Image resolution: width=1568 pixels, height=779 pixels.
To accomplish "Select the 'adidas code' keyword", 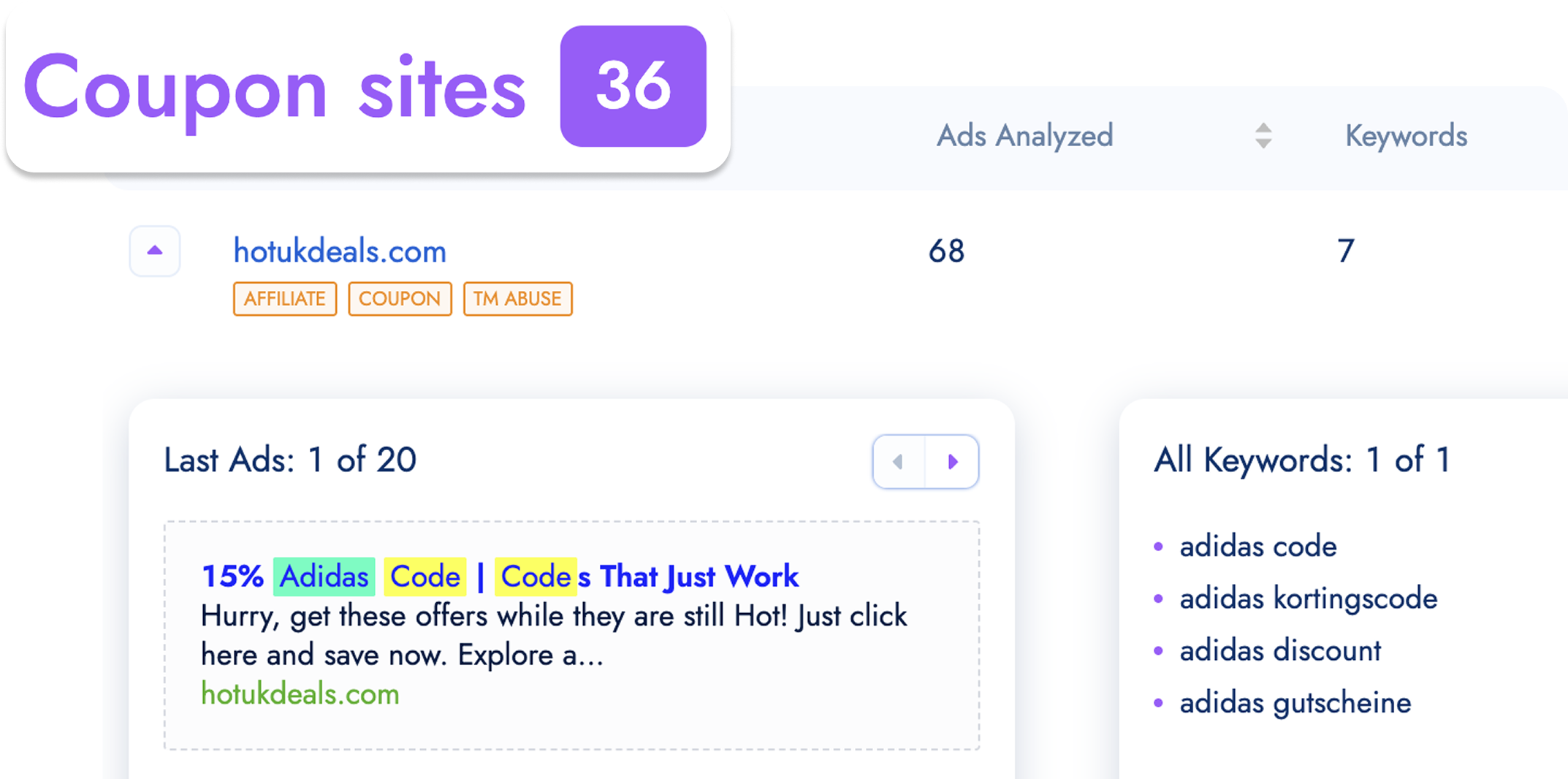I will [x=1257, y=547].
